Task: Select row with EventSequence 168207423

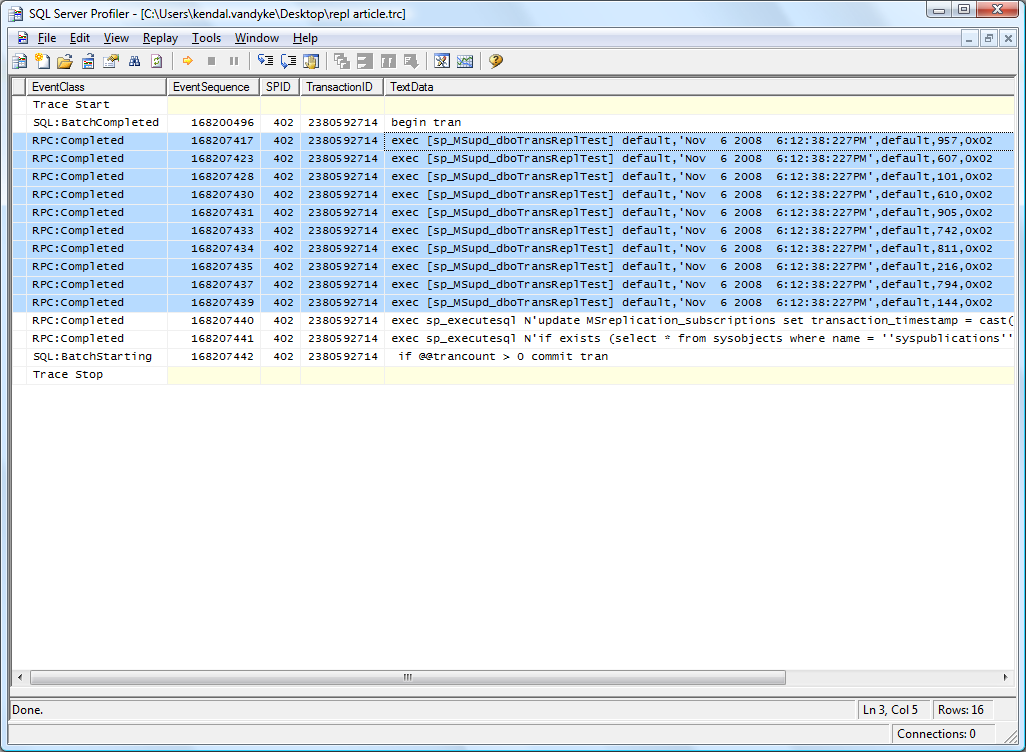Action: click(x=513, y=158)
